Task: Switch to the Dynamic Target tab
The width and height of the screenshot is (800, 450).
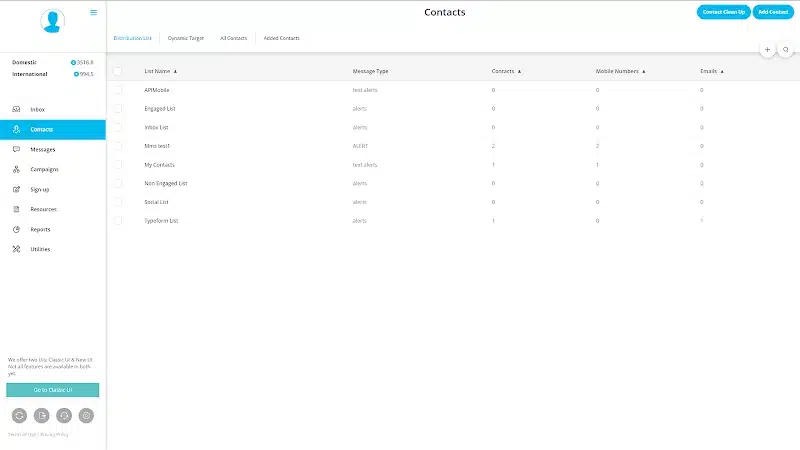Action: click(186, 38)
